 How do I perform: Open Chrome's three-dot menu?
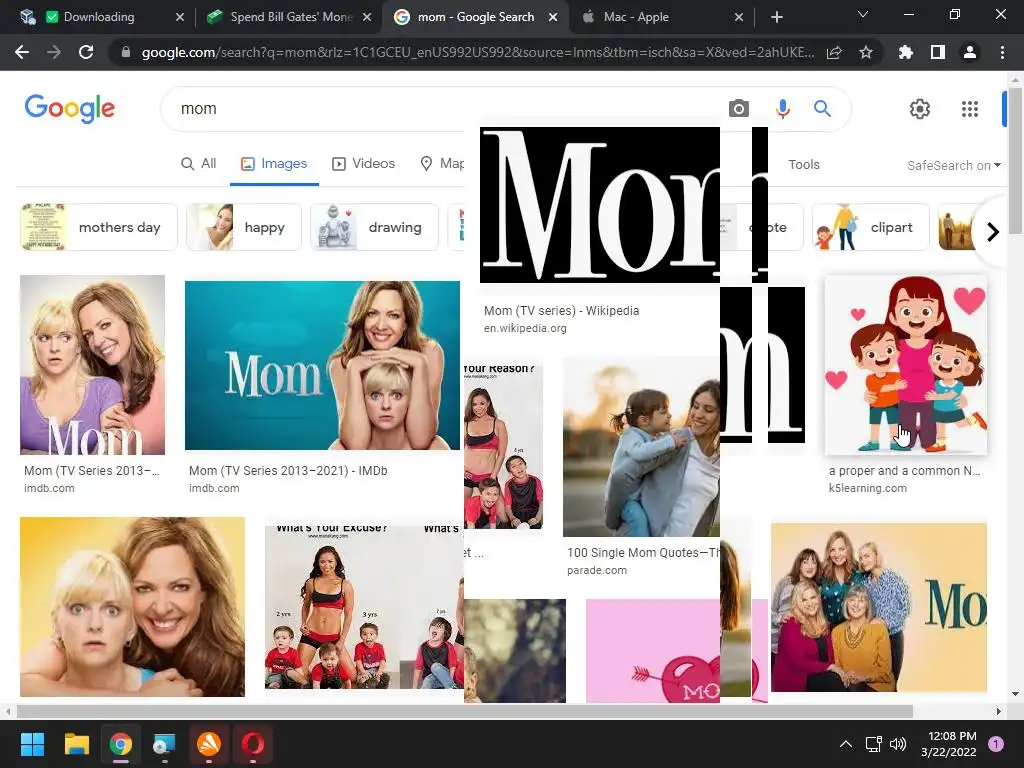1002,52
